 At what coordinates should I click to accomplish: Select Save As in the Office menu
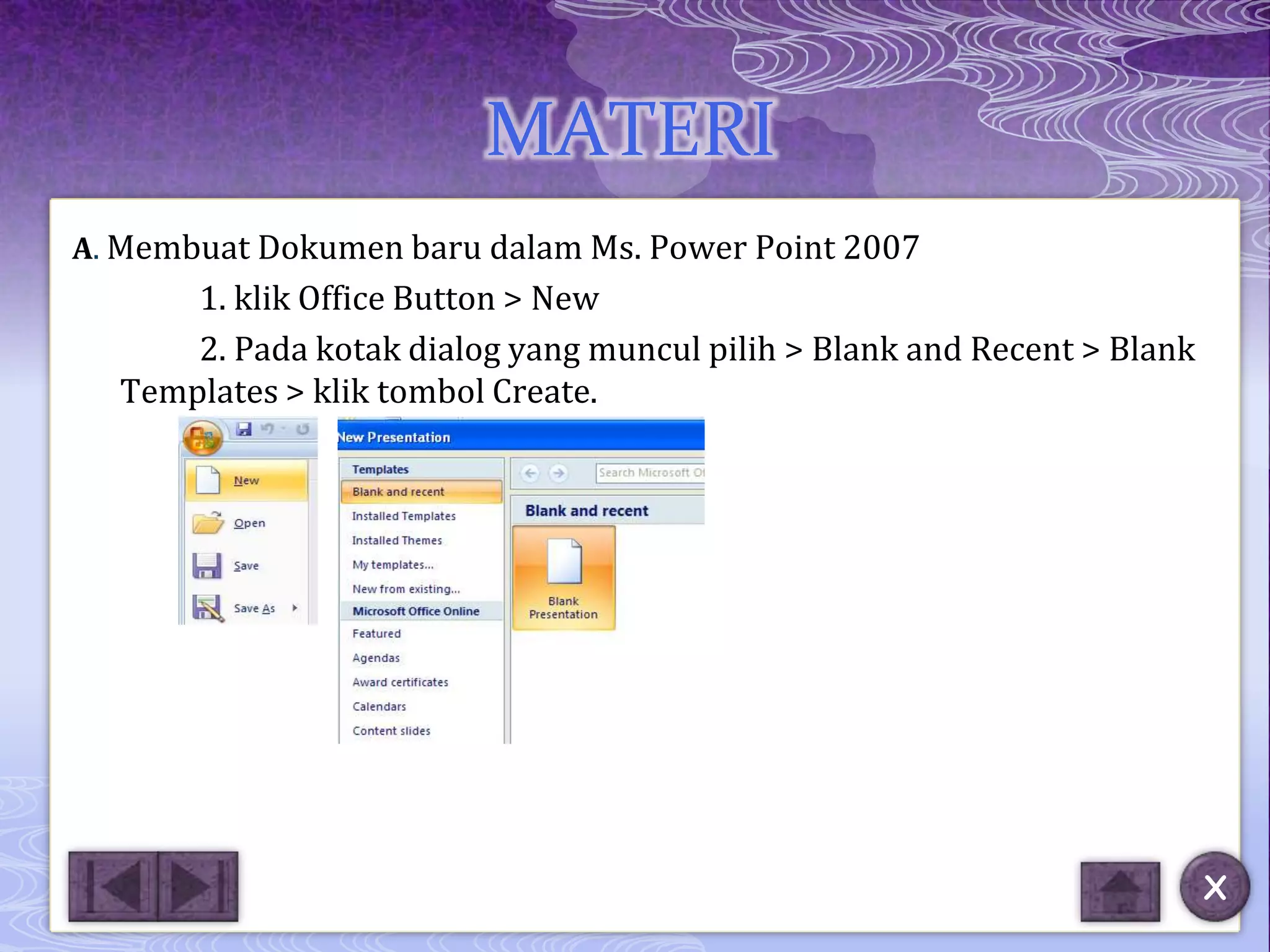click(247, 609)
